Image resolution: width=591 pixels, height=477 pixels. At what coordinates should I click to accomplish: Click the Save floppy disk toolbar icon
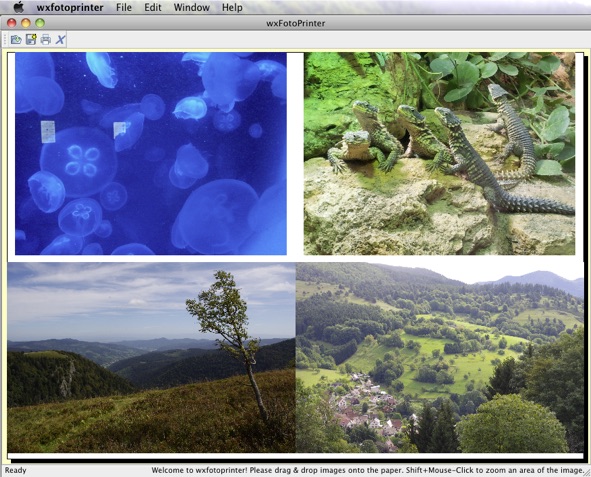click(31, 39)
